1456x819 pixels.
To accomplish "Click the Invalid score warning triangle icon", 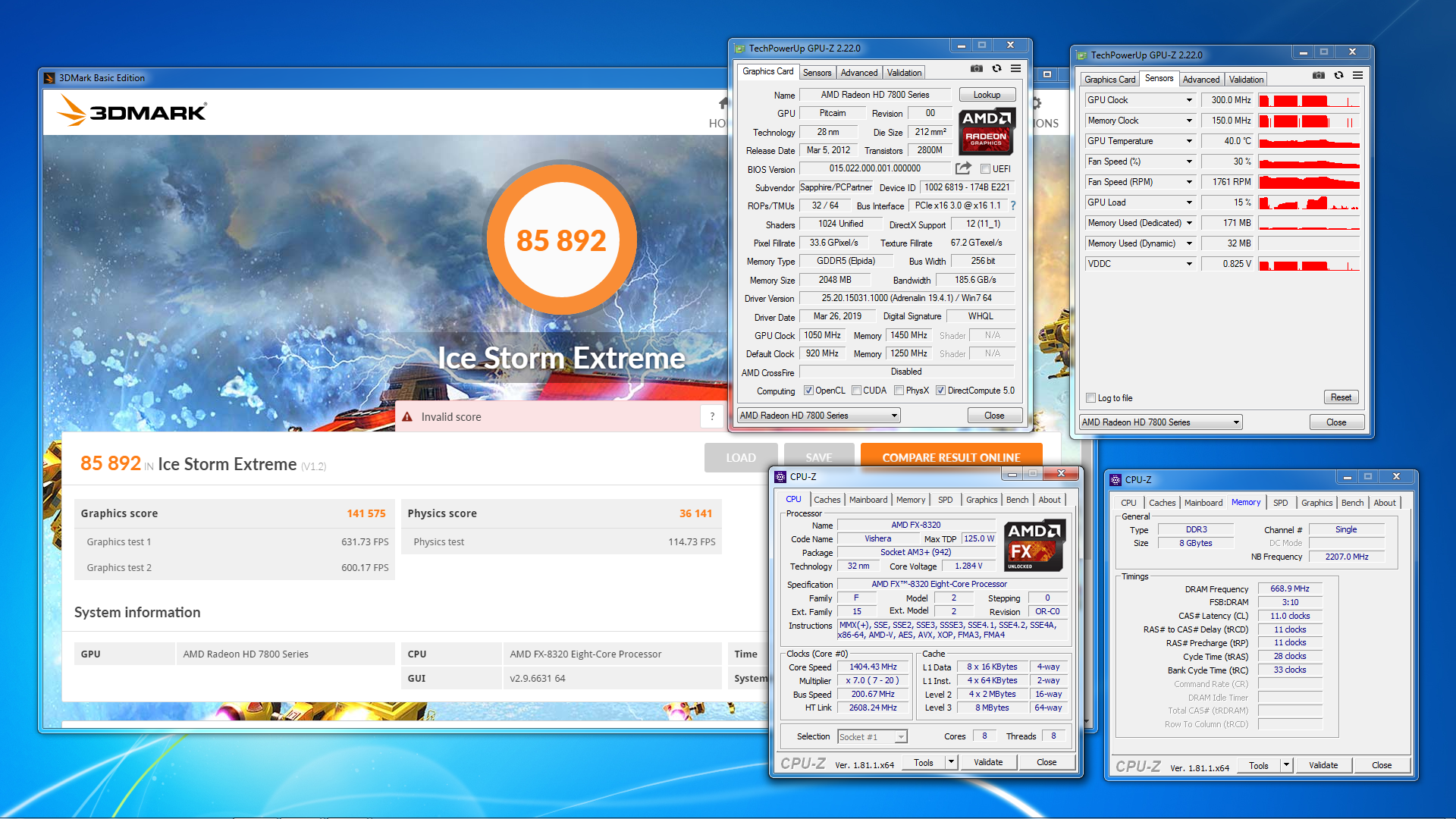I will click(407, 417).
